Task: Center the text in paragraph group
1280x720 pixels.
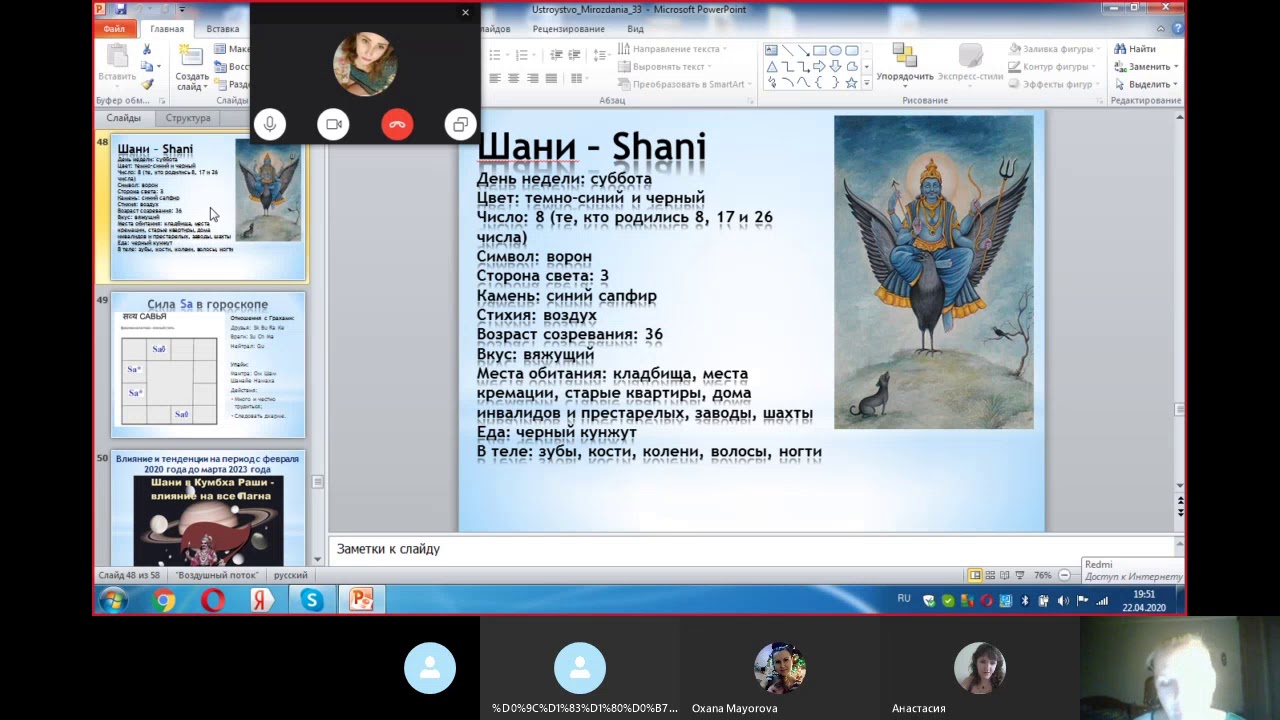Action: [513, 78]
